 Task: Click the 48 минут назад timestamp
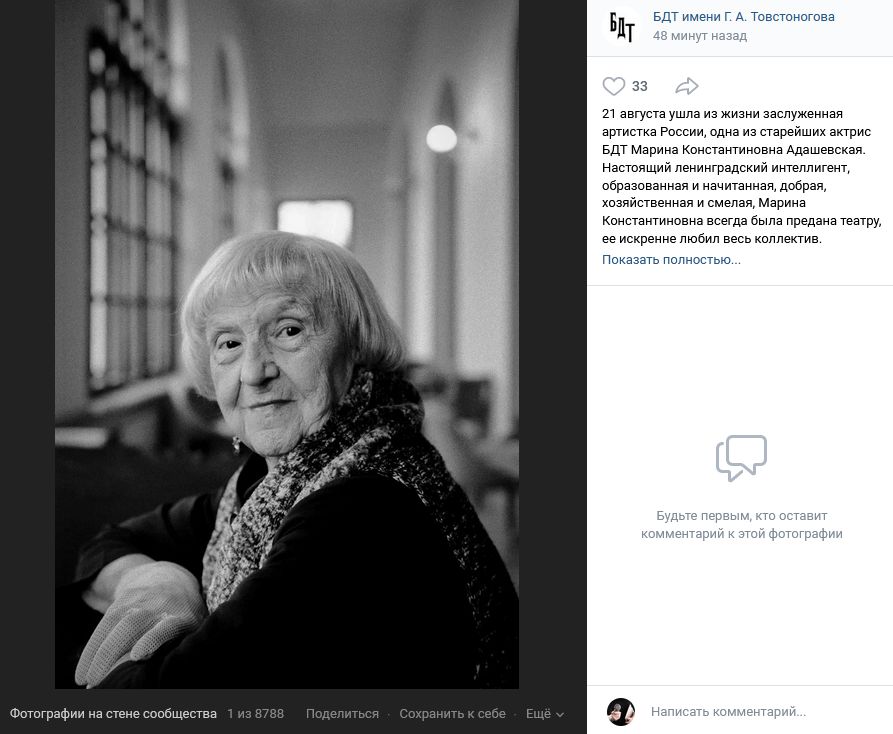coord(699,36)
